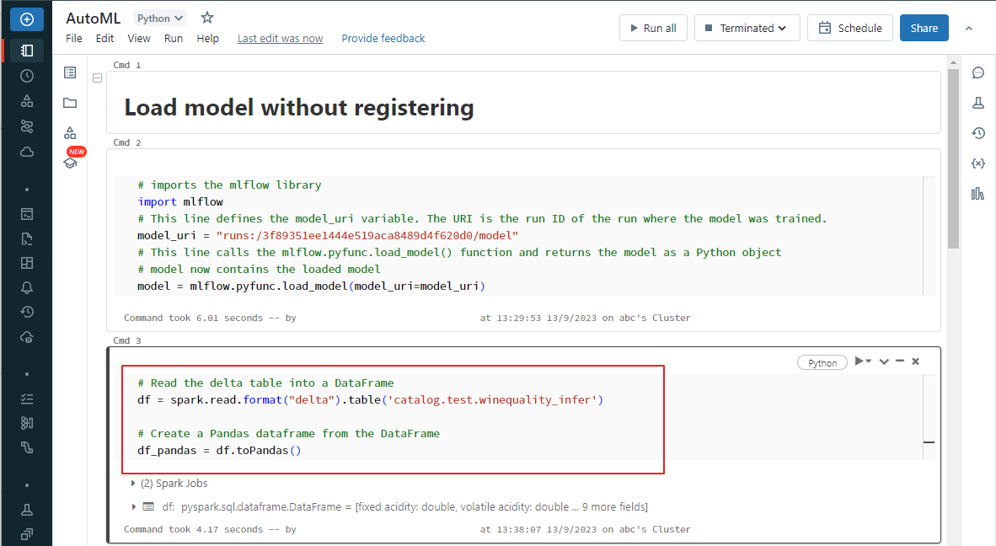
Task: Click the AutoML notebook title
Action: tap(93, 18)
